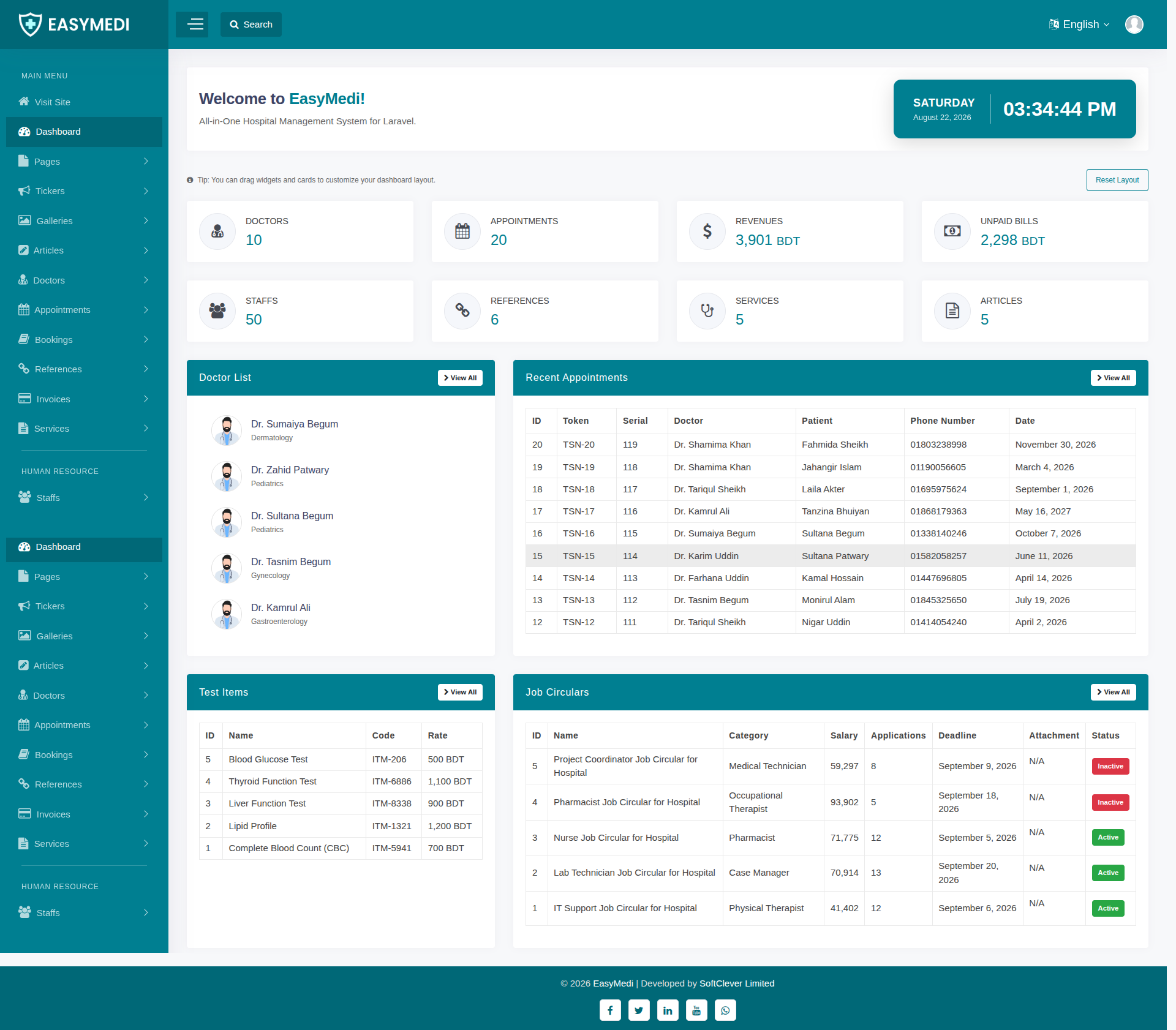Click Dr. Tasnim Begum's avatar
The image size is (1176, 1030).
[x=227, y=568]
